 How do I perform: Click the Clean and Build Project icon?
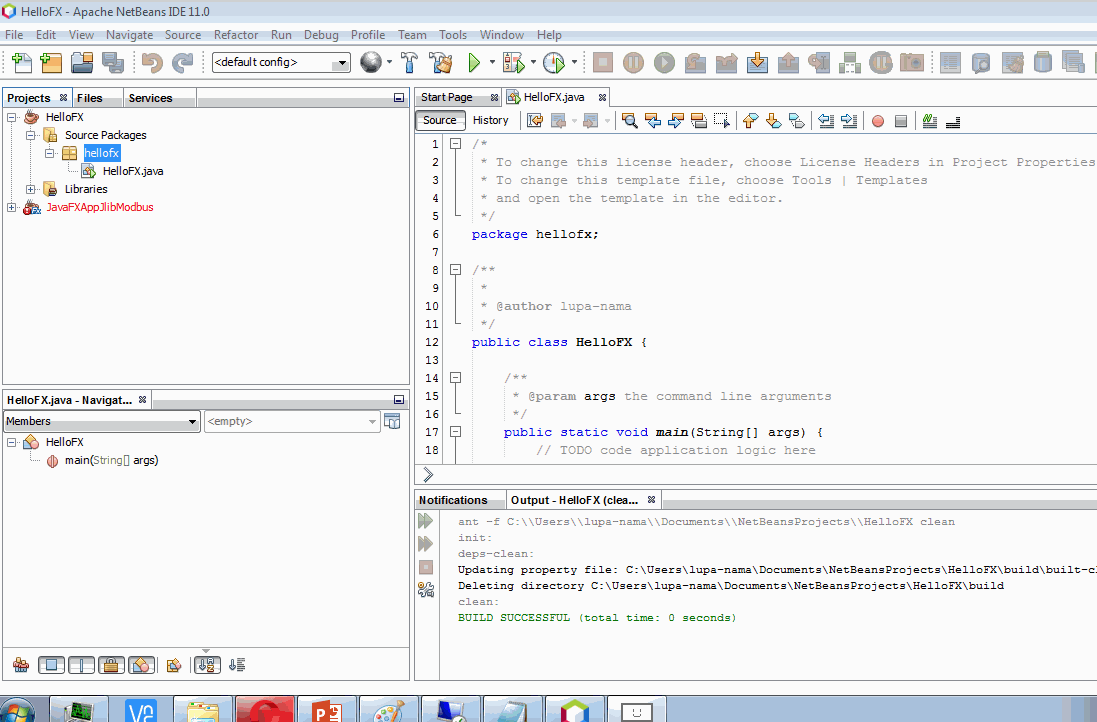[441, 63]
